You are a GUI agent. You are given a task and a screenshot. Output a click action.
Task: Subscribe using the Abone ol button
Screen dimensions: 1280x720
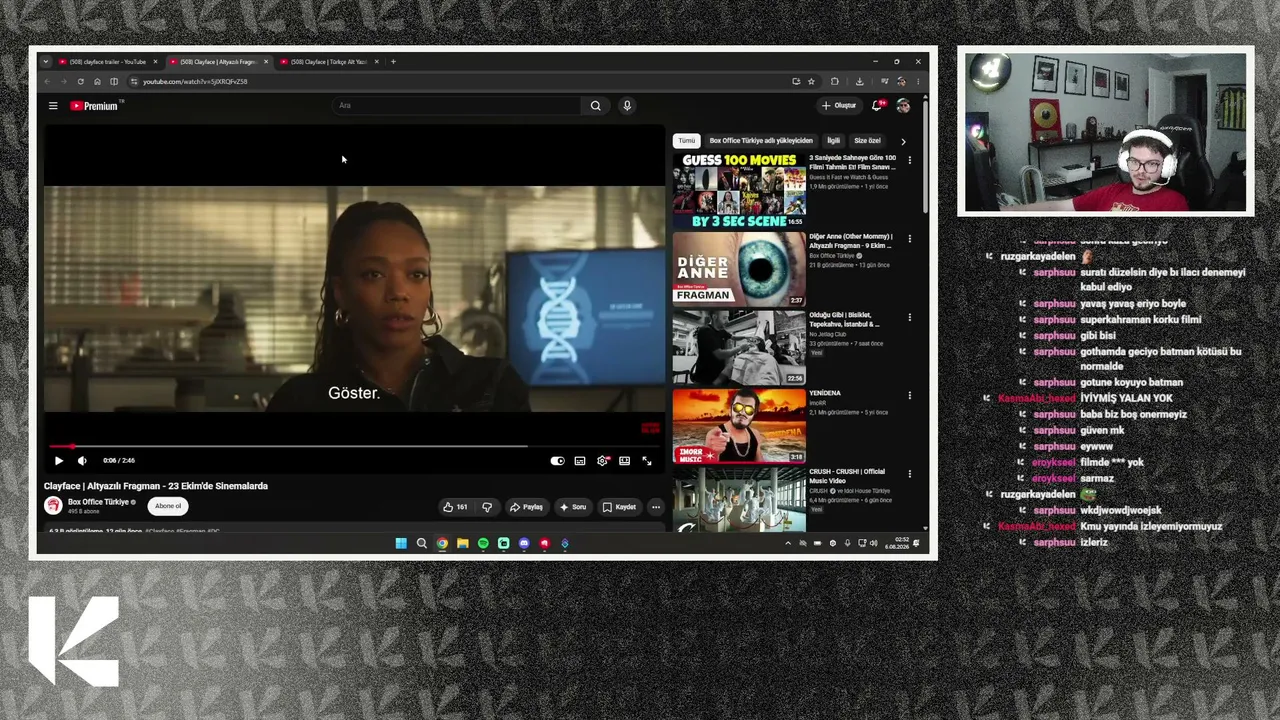point(168,506)
